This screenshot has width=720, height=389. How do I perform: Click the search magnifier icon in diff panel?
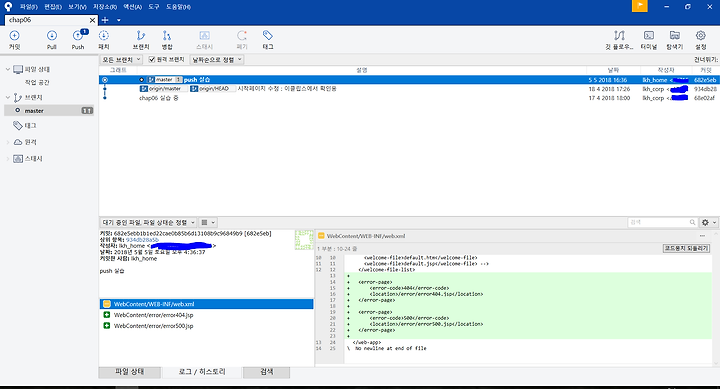point(692,222)
